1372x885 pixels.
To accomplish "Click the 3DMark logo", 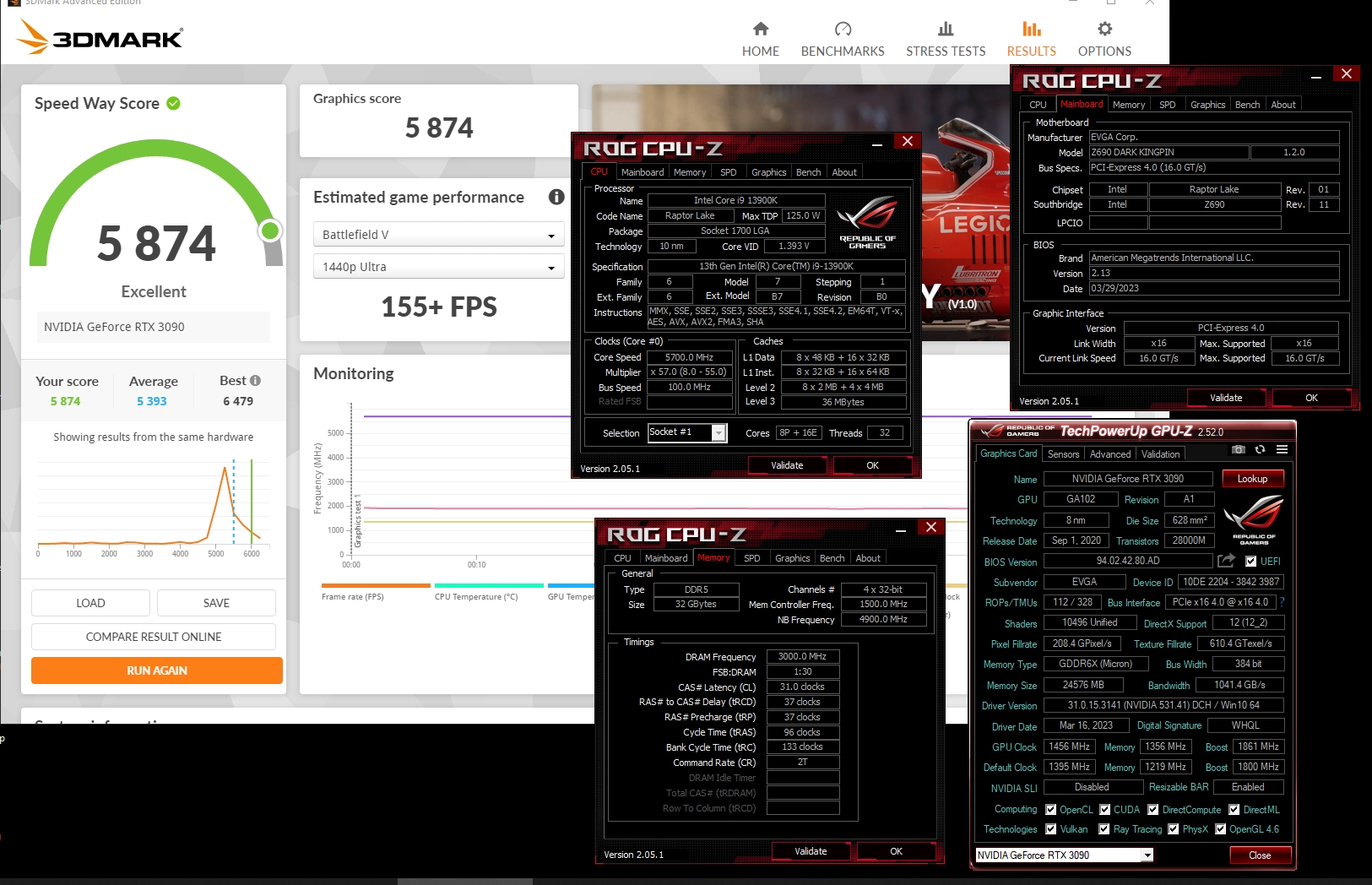I will pyautogui.click(x=100, y=37).
